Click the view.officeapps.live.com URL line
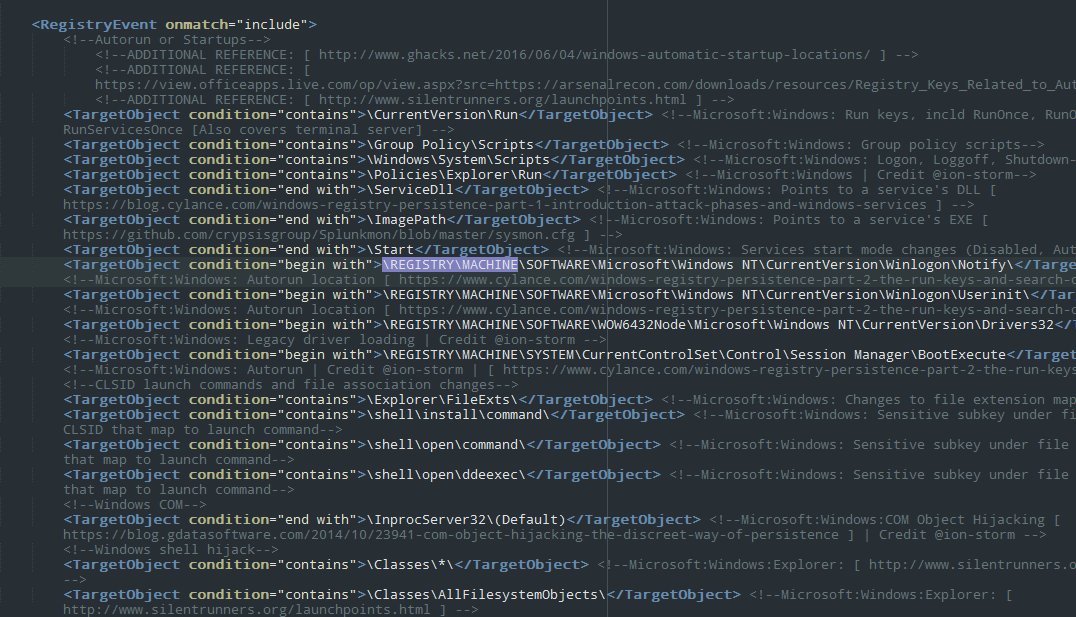Screen dimensions: 1076x617 click(585, 85)
